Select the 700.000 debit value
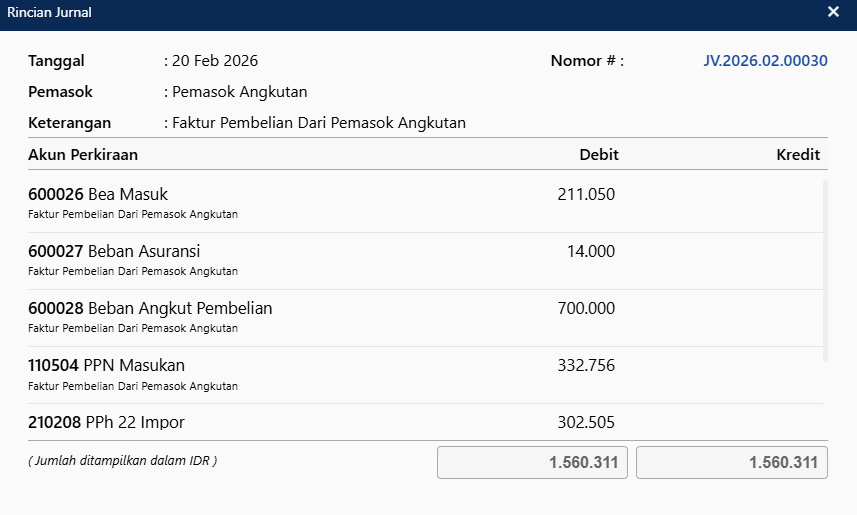Image resolution: width=857 pixels, height=515 pixels. point(586,309)
